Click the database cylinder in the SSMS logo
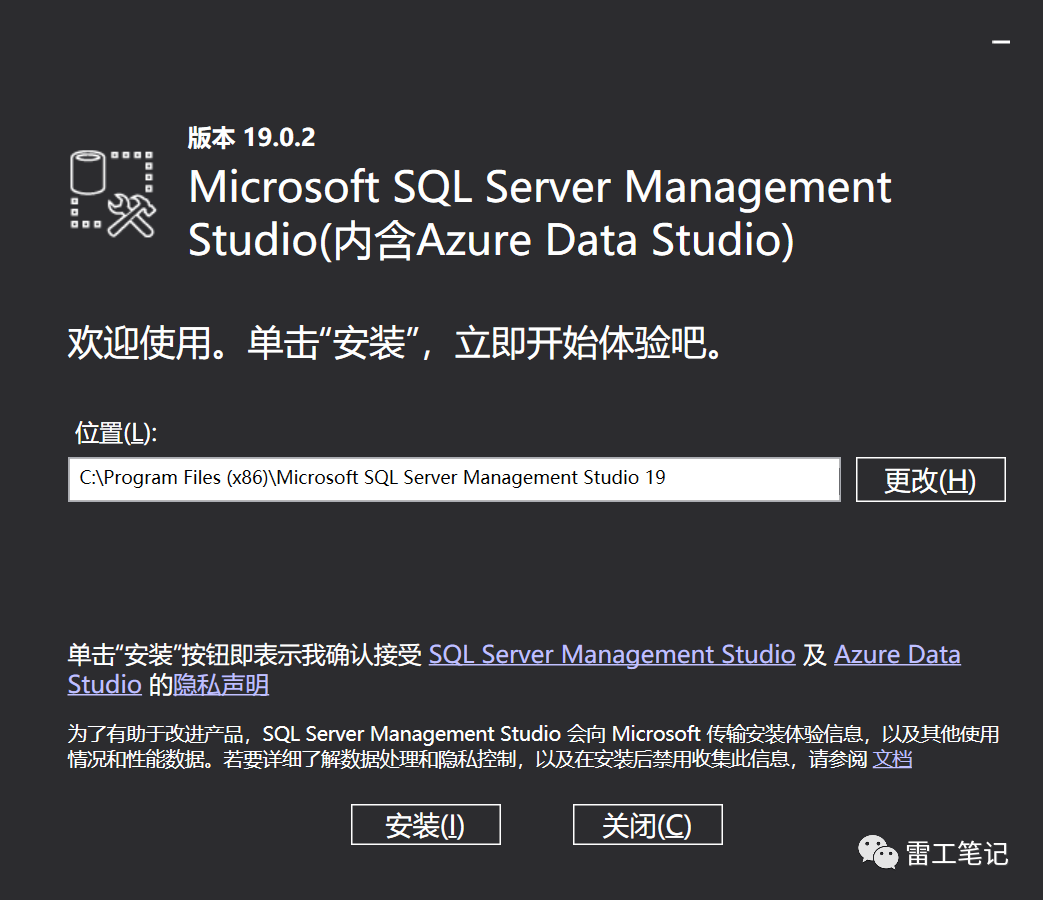This screenshot has width=1043, height=900. click(88, 176)
